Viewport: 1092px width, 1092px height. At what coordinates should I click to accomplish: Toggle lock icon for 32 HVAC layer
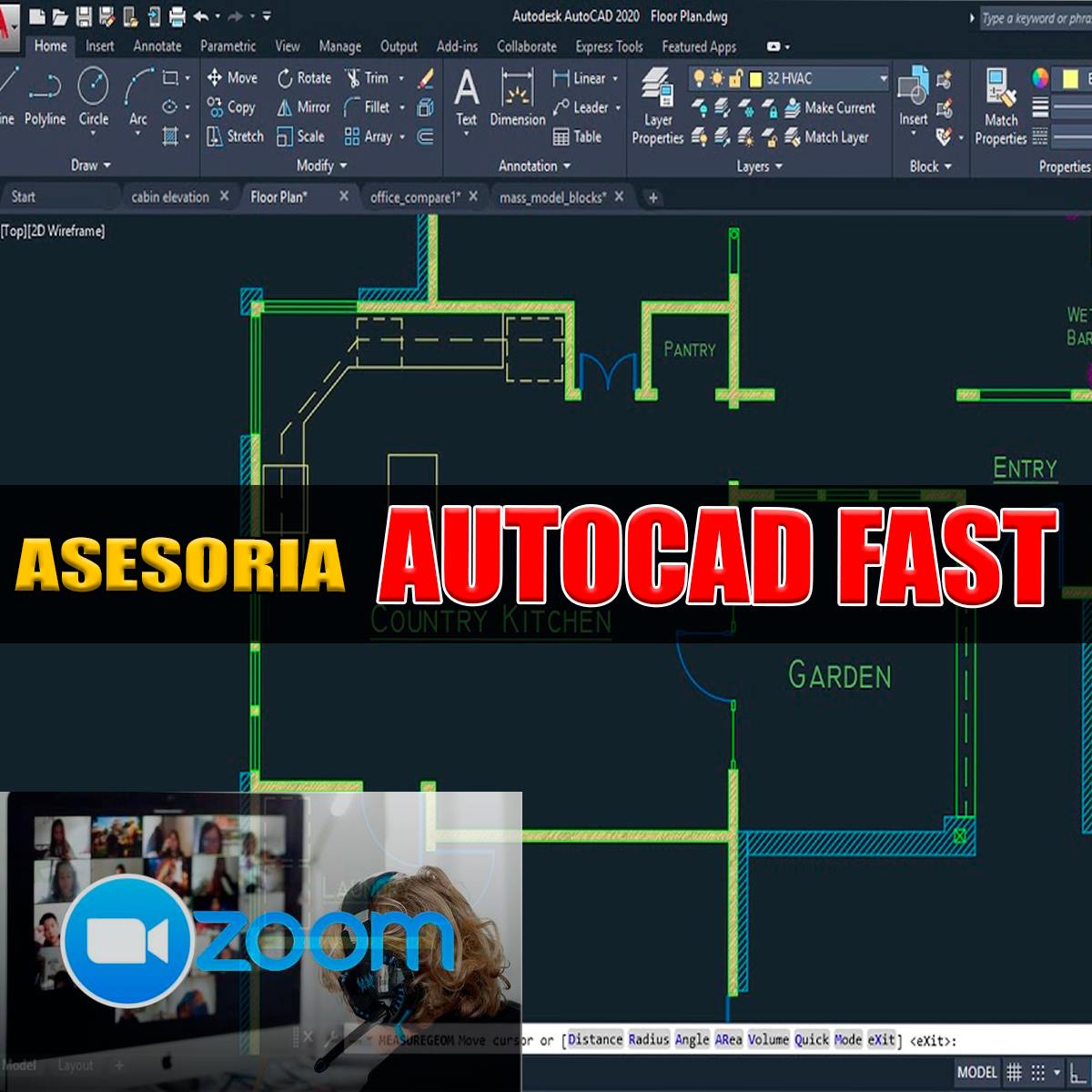pos(735,78)
